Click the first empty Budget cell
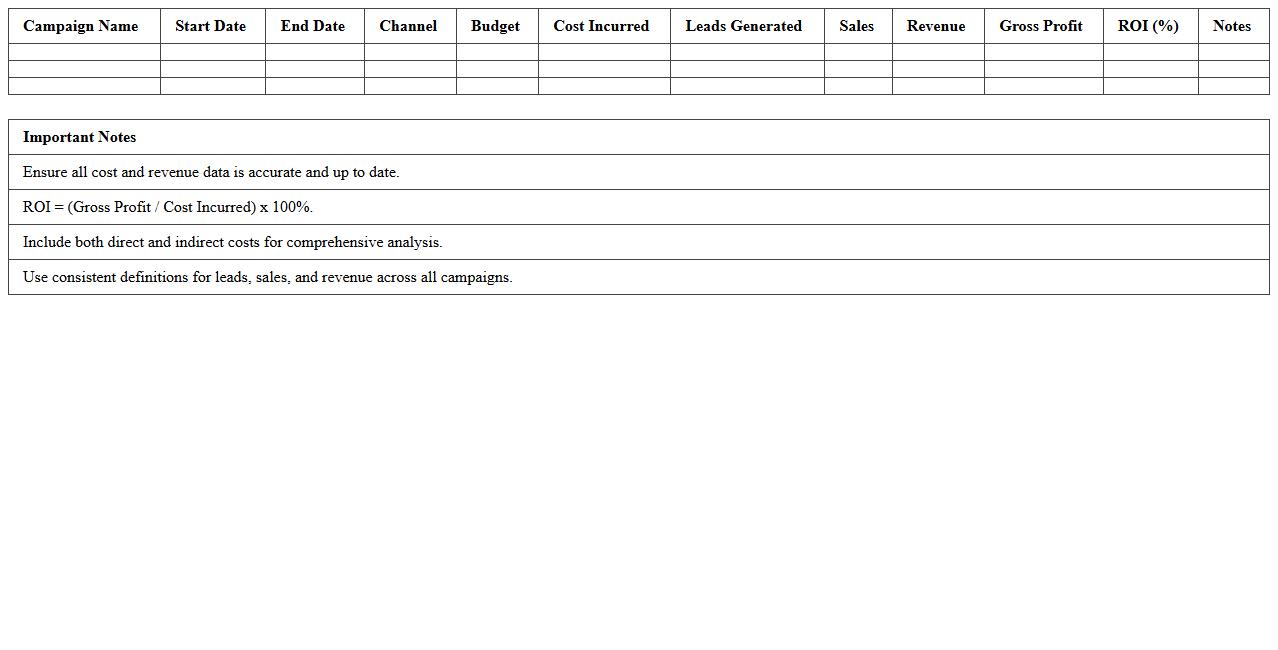Image resolution: width=1278 pixels, height=650 pixels. [x=495, y=51]
